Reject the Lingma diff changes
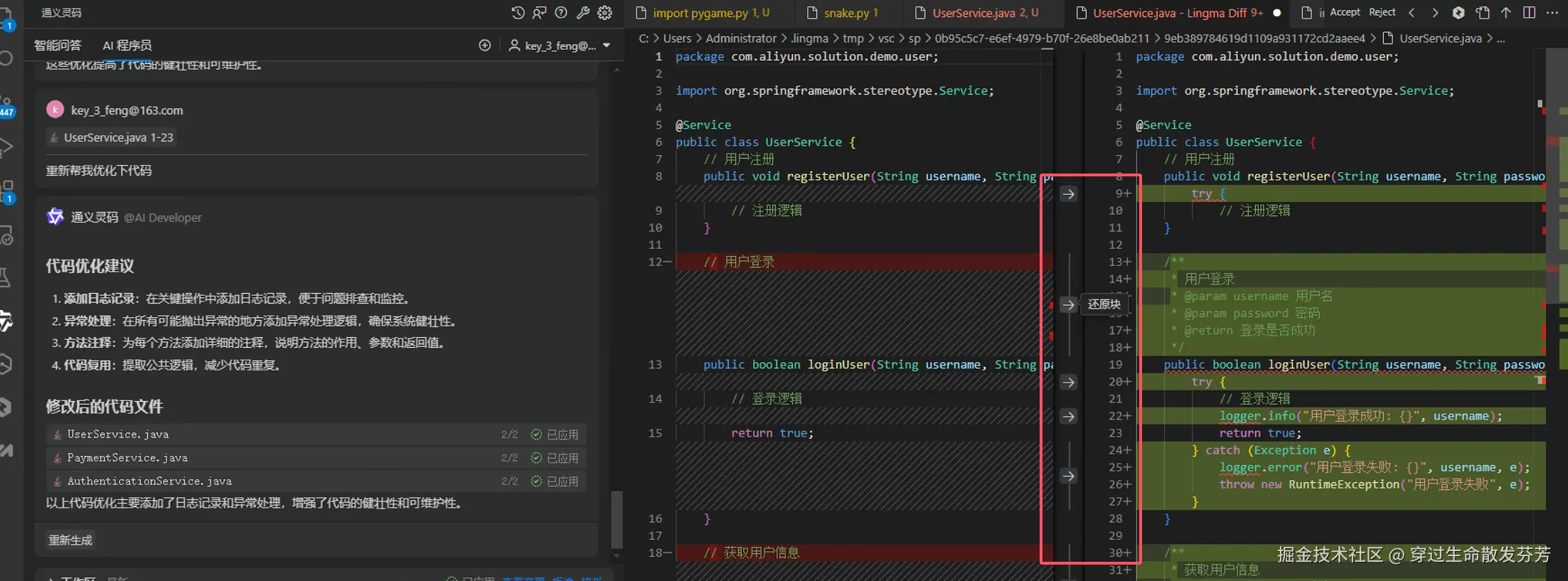Screen dimensions: 1568x581 (x=1382, y=12)
